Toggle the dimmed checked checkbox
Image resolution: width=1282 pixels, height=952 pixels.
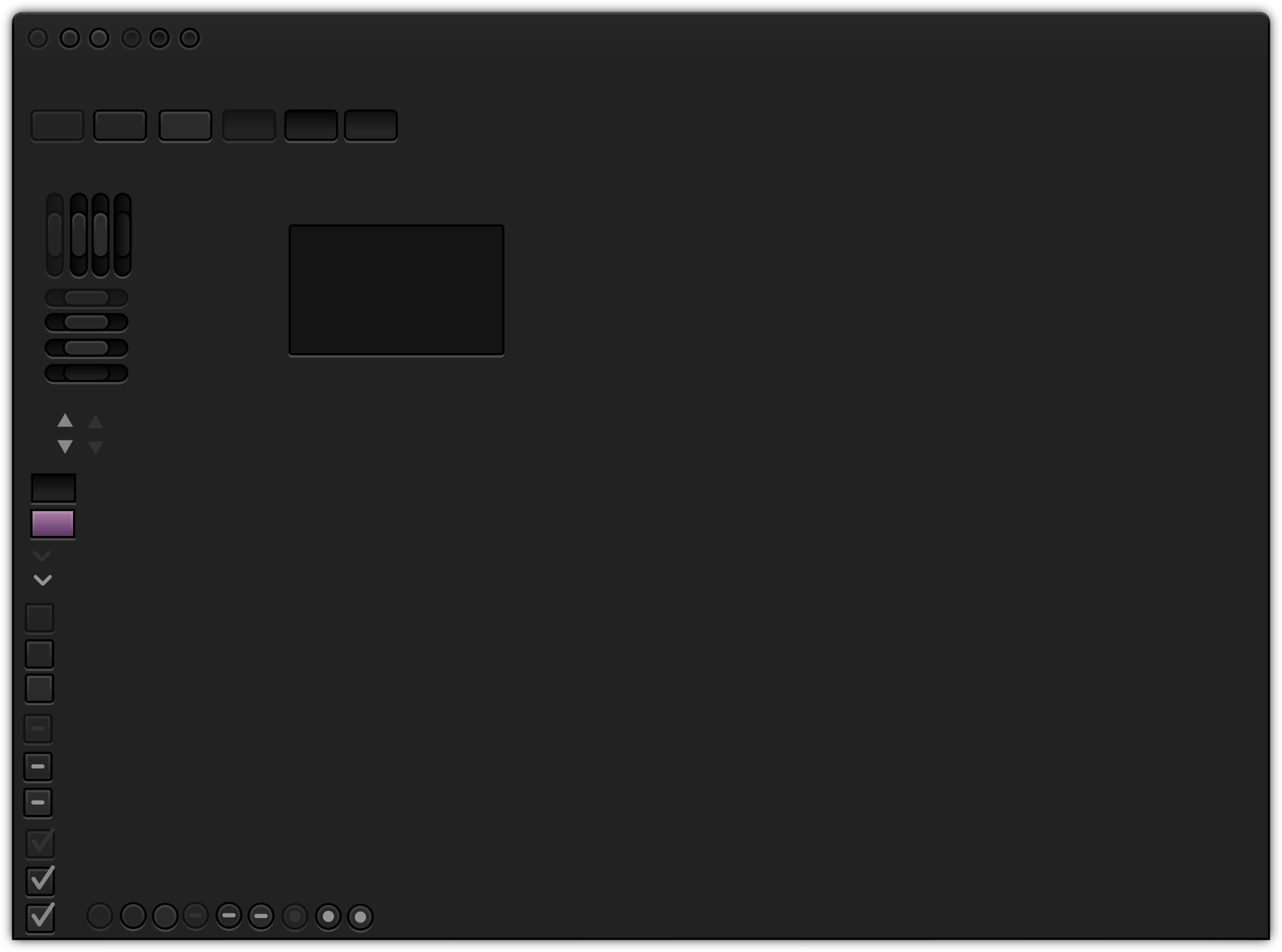(x=40, y=843)
